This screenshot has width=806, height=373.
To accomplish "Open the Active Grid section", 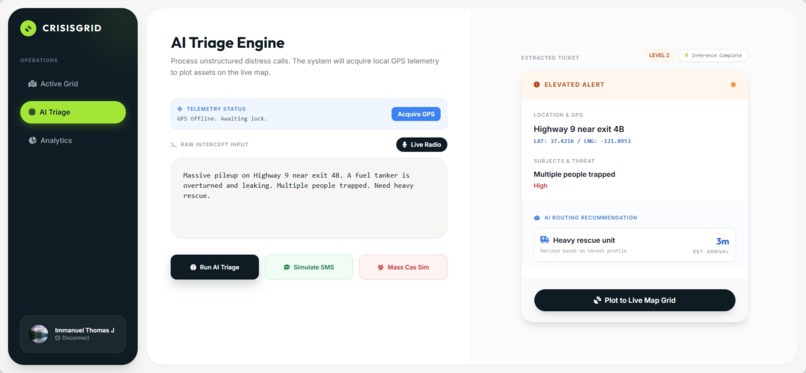I will [72, 84].
